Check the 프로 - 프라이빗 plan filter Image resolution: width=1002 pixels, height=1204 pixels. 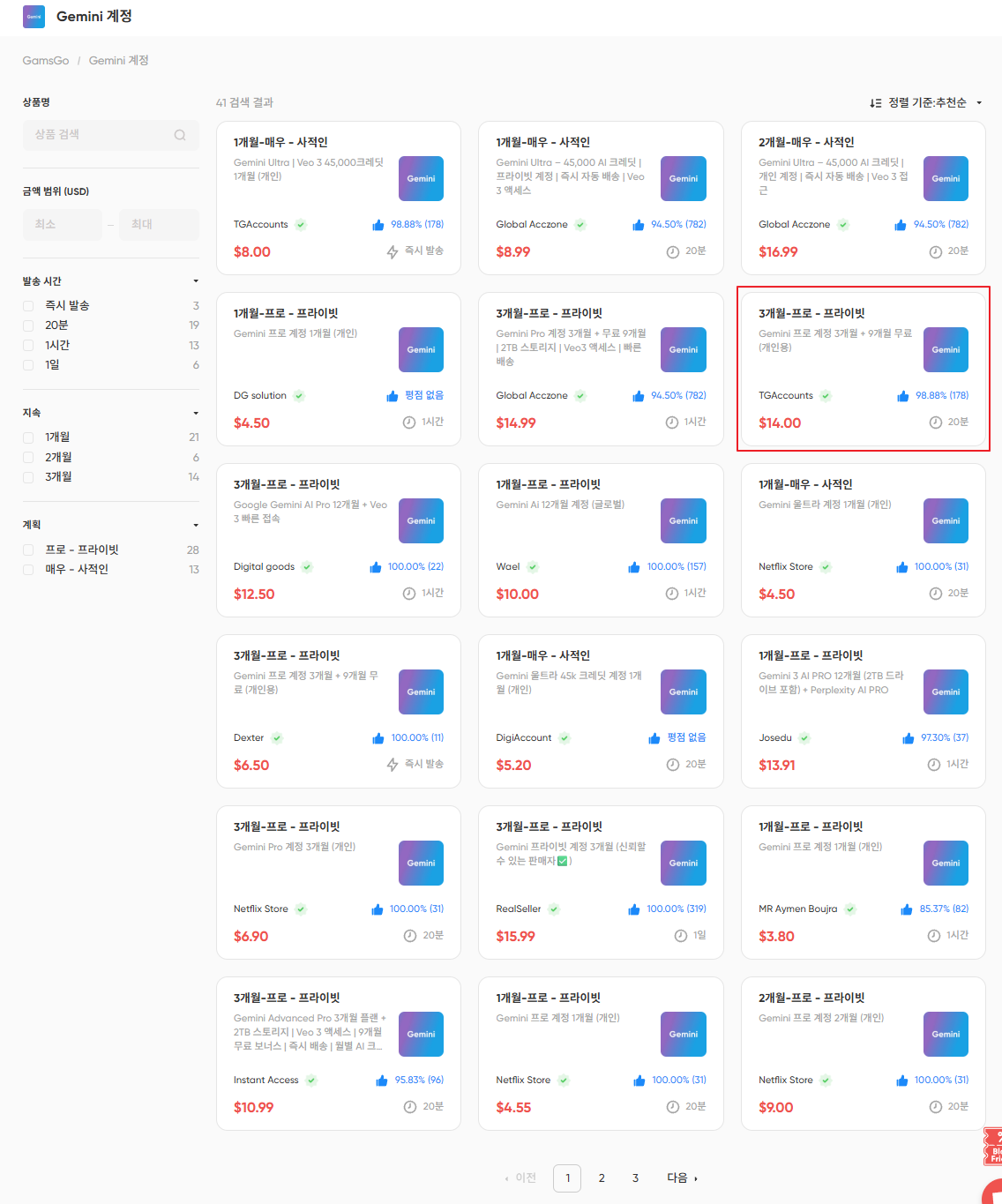28,550
